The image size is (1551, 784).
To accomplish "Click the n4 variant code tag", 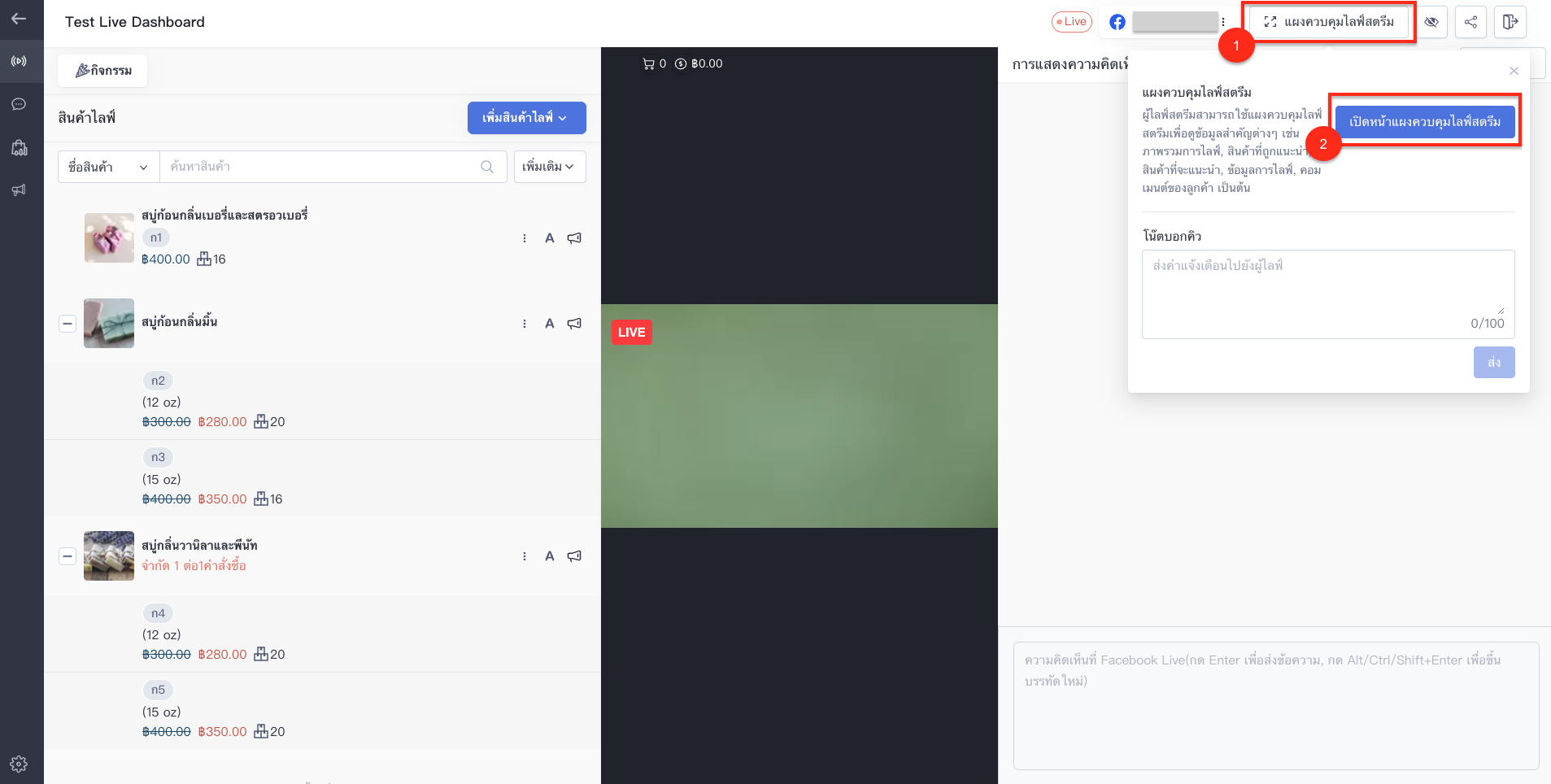I will tap(159, 613).
